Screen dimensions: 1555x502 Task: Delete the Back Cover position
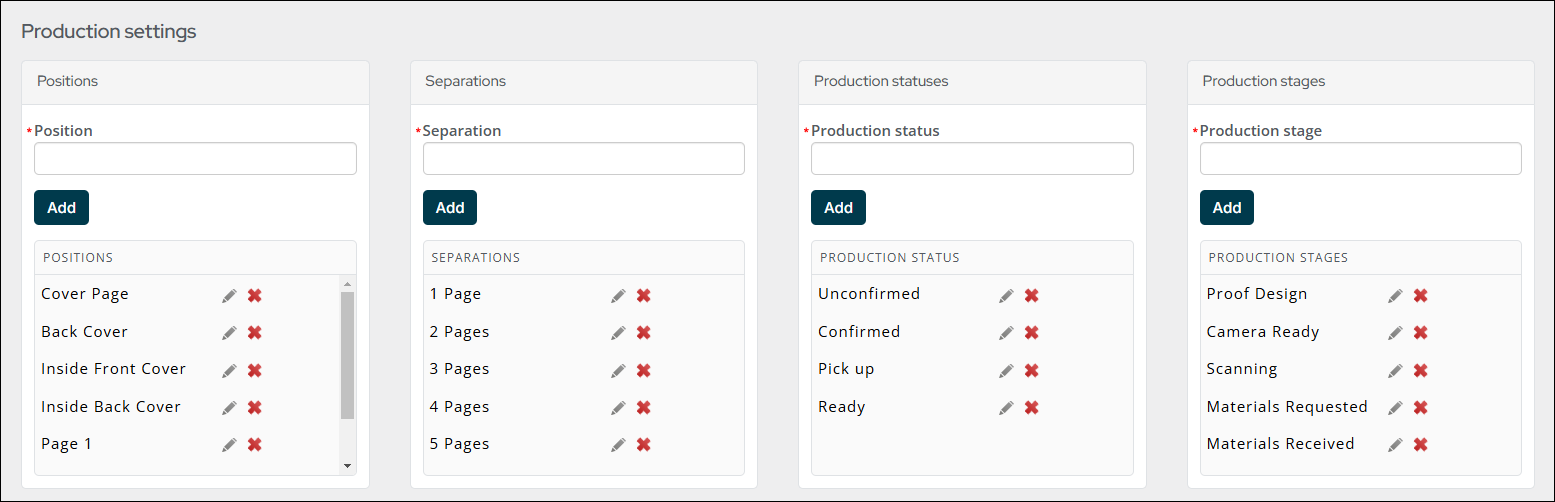pyautogui.click(x=255, y=332)
